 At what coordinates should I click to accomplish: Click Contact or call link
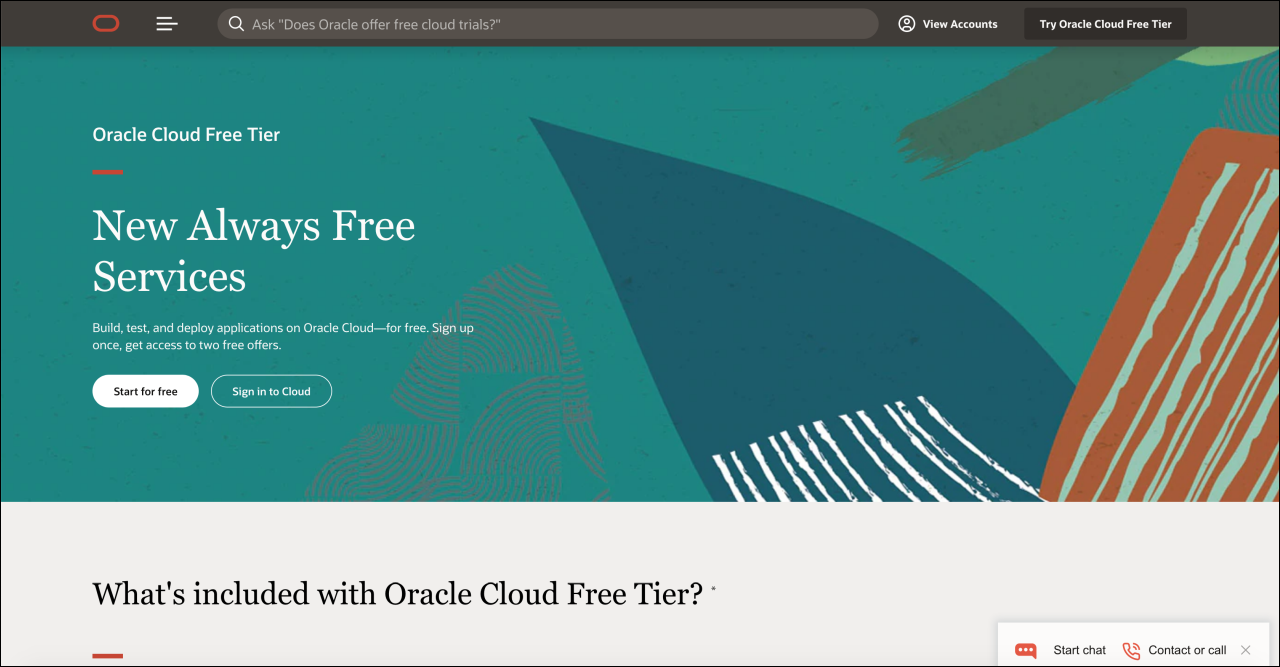(x=1187, y=650)
